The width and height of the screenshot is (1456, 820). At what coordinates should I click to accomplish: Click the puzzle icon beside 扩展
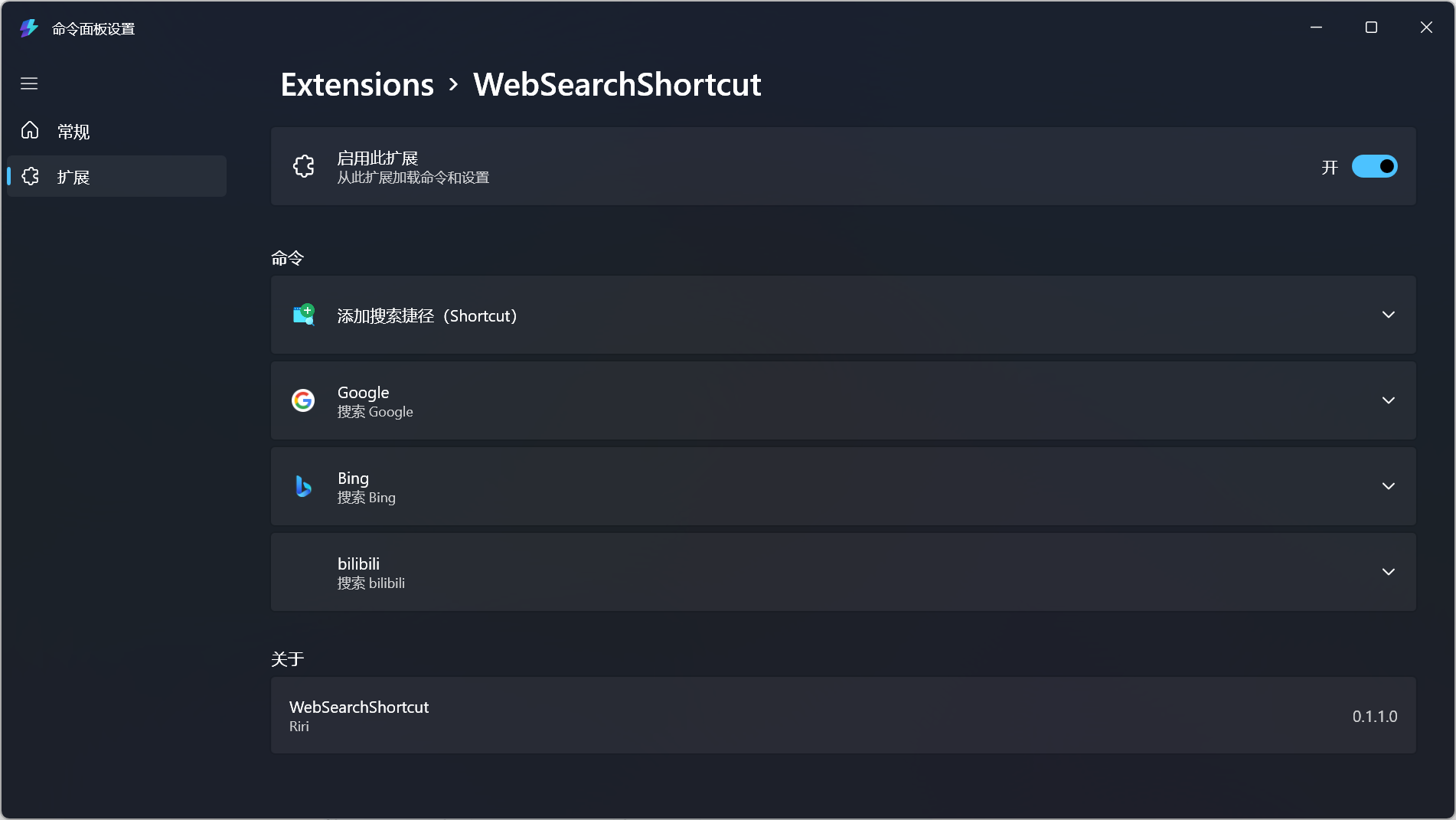point(30,176)
